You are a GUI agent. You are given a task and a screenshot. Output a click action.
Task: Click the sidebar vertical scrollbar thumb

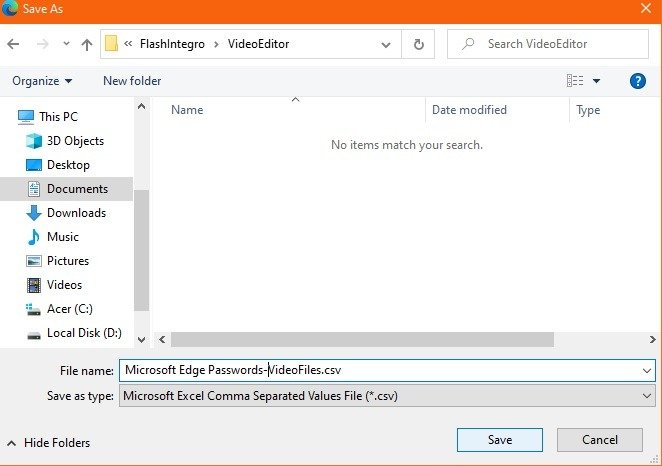click(x=141, y=250)
